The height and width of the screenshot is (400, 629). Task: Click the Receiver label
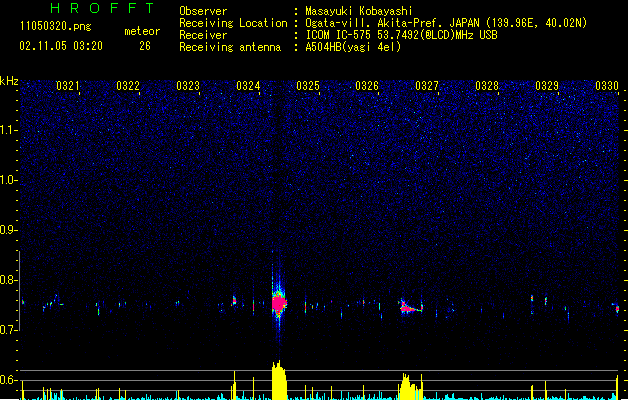[203, 35]
